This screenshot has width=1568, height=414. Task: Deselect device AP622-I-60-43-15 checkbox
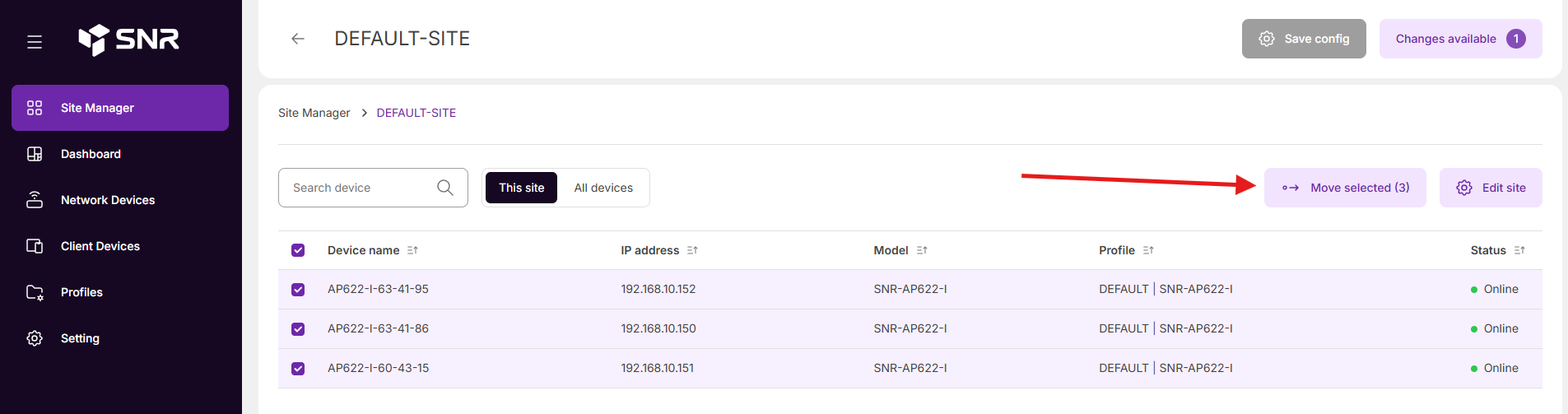tap(298, 369)
